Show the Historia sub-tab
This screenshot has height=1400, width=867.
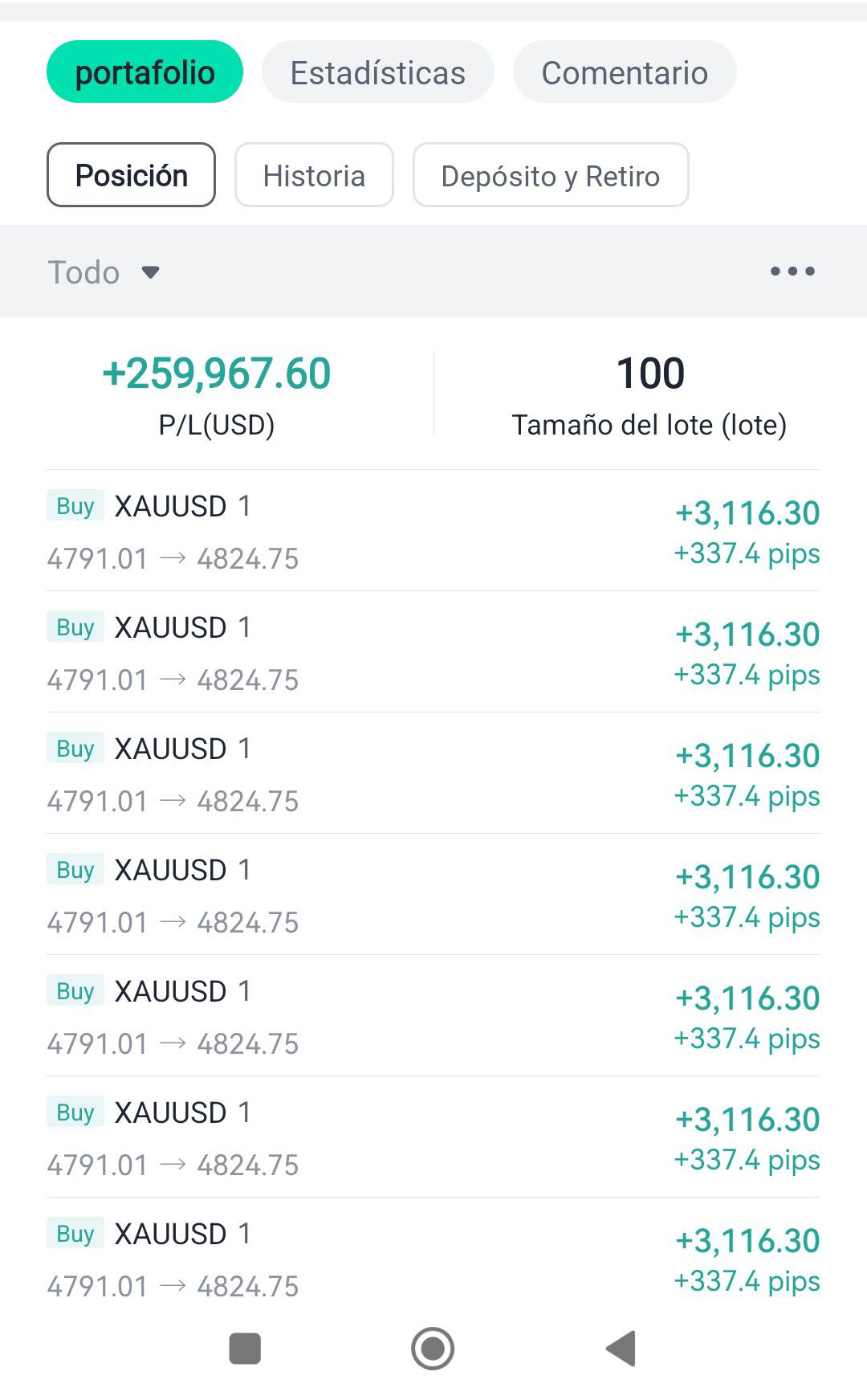[x=314, y=175]
